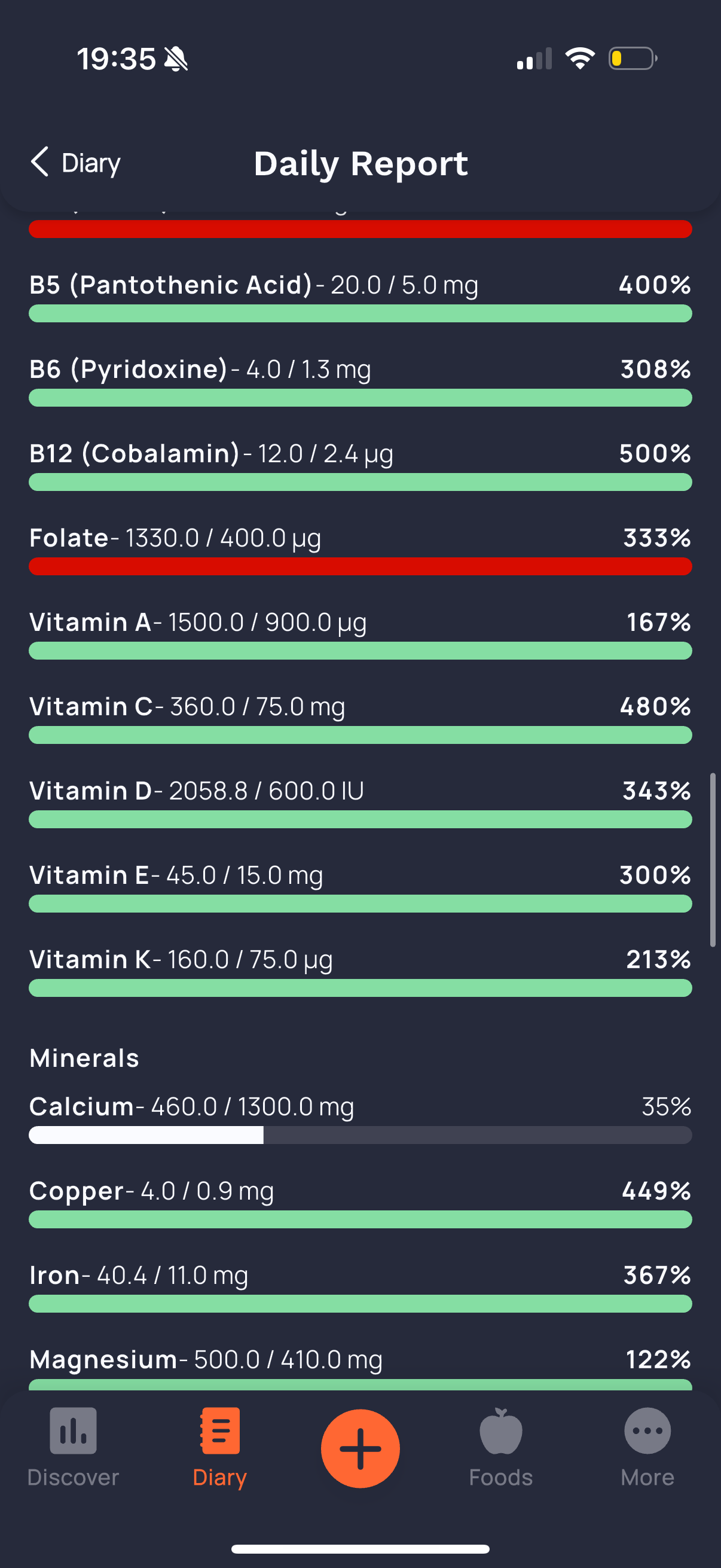
Task: Tap the Wi-Fi status icon
Action: pyautogui.click(x=580, y=59)
